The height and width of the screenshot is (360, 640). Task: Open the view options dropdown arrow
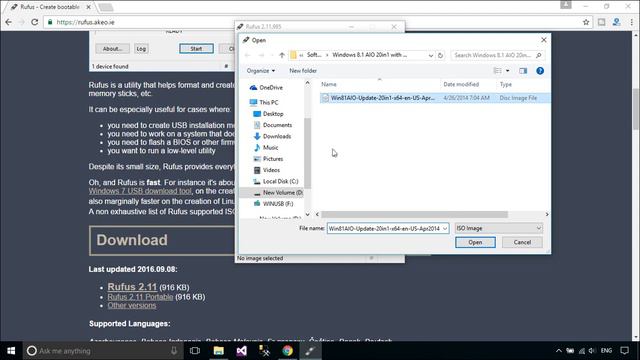(x=507, y=71)
